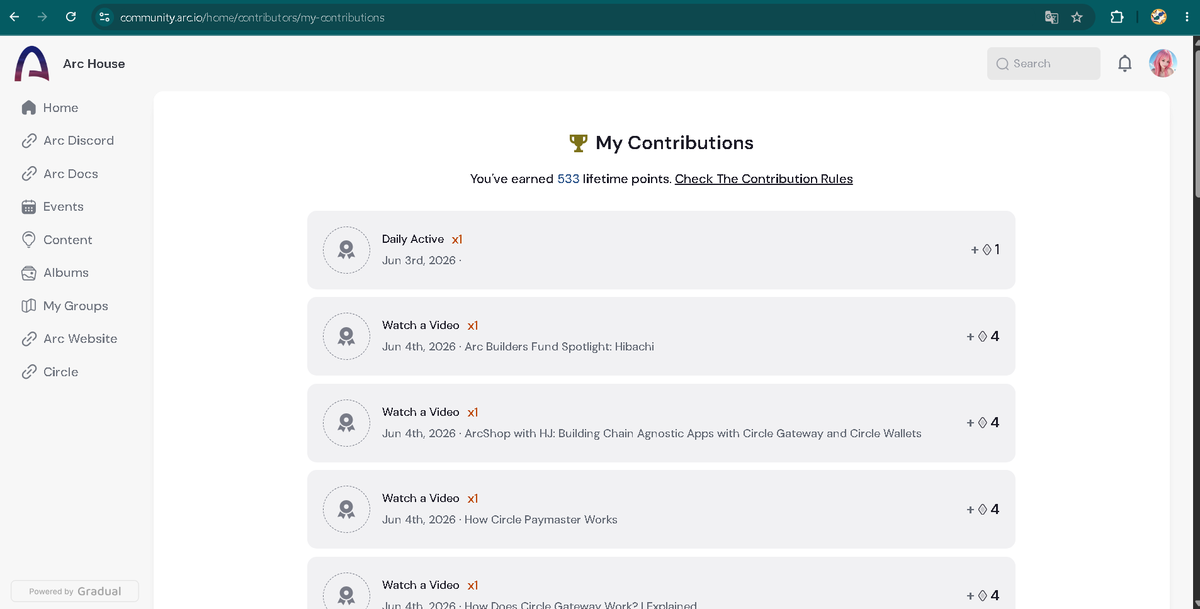Click badge icon for ArcShop with HJ entry
Image resolution: width=1200 pixels, height=609 pixels.
pyautogui.click(x=346, y=423)
